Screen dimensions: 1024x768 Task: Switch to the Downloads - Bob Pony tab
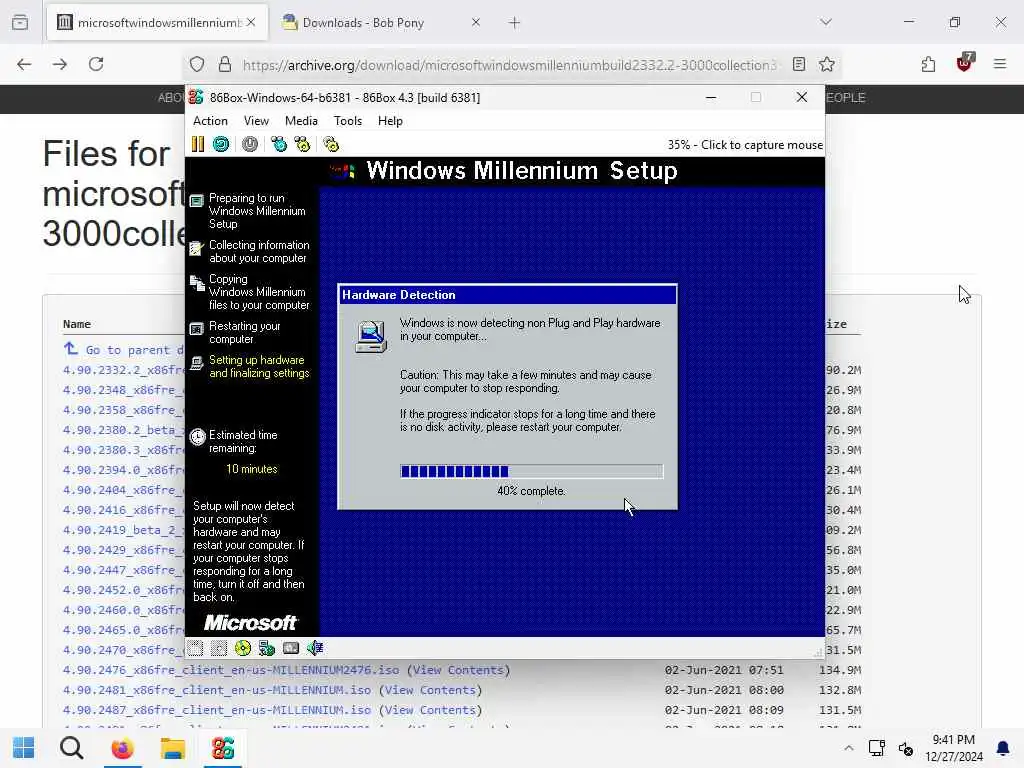[382, 23]
